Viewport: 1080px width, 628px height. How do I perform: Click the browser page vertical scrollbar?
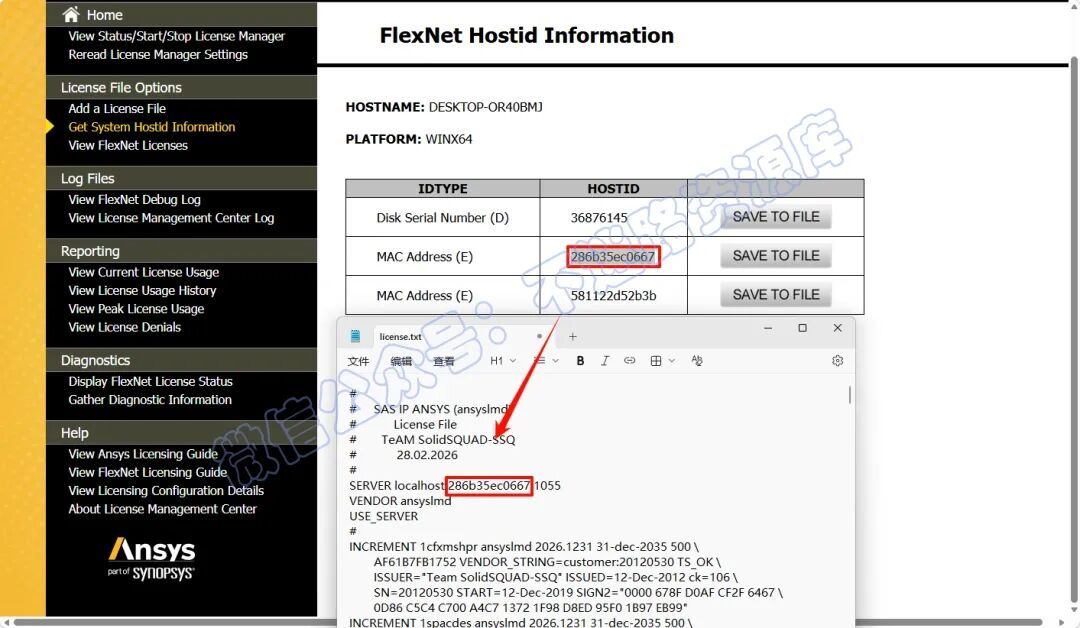tap(1073, 331)
